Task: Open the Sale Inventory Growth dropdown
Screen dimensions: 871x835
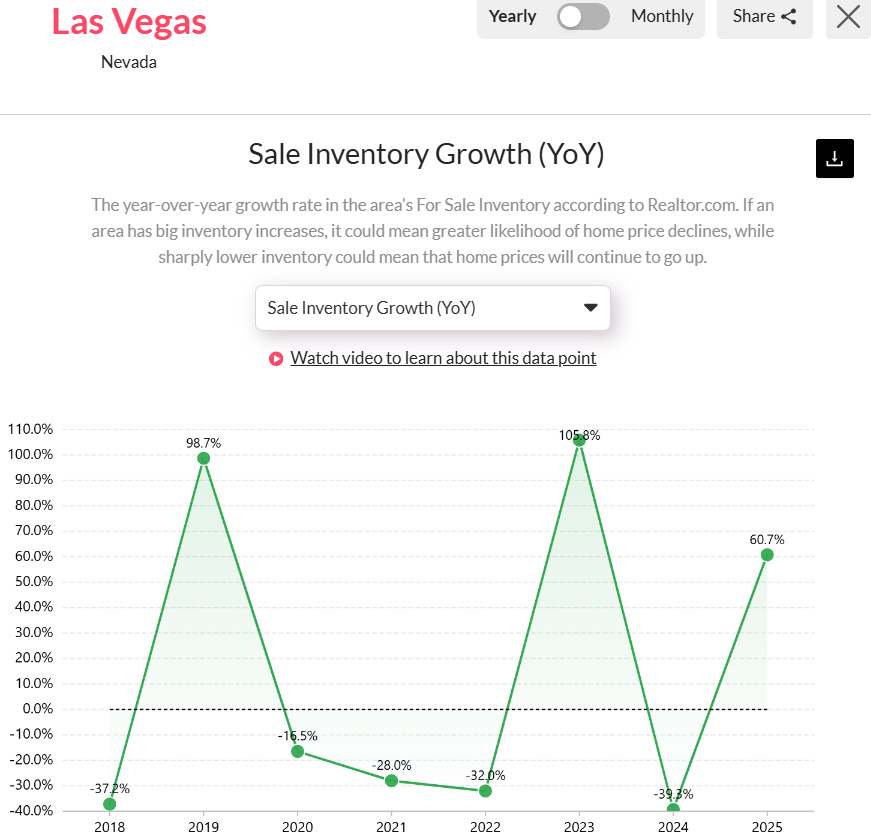Action: point(432,308)
